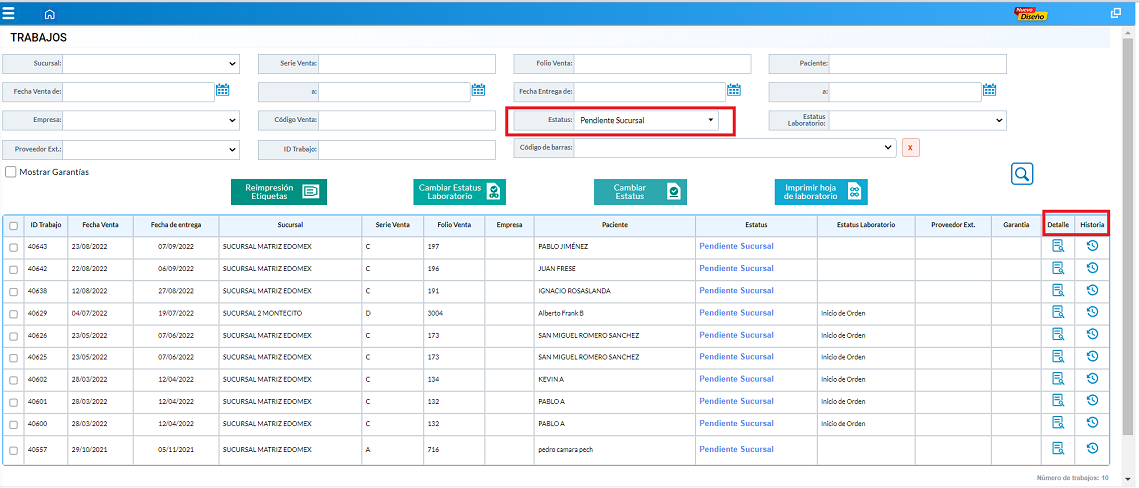Focus the ID Trabajo input field
The width and height of the screenshot is (1139, 488).
tap(407, 150)
